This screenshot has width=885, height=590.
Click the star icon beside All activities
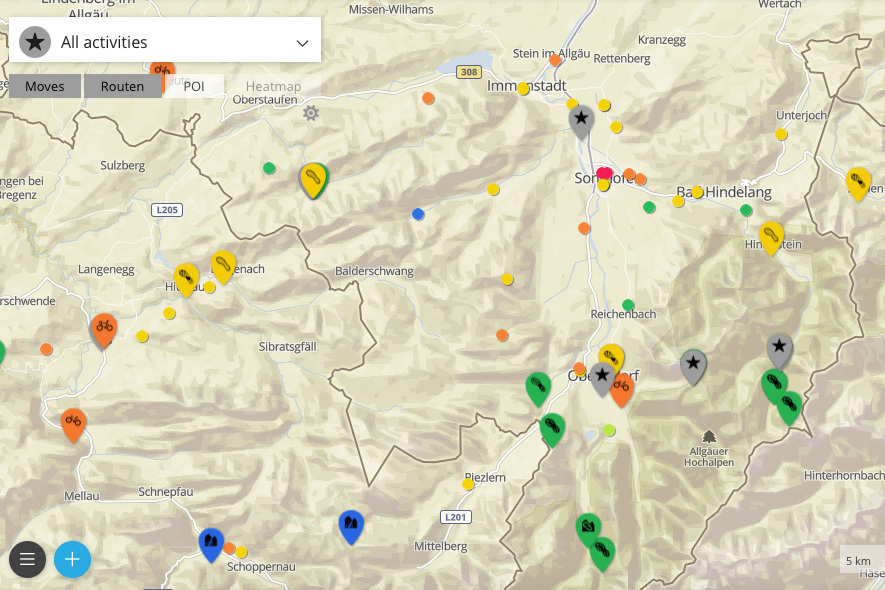(35, 42)
